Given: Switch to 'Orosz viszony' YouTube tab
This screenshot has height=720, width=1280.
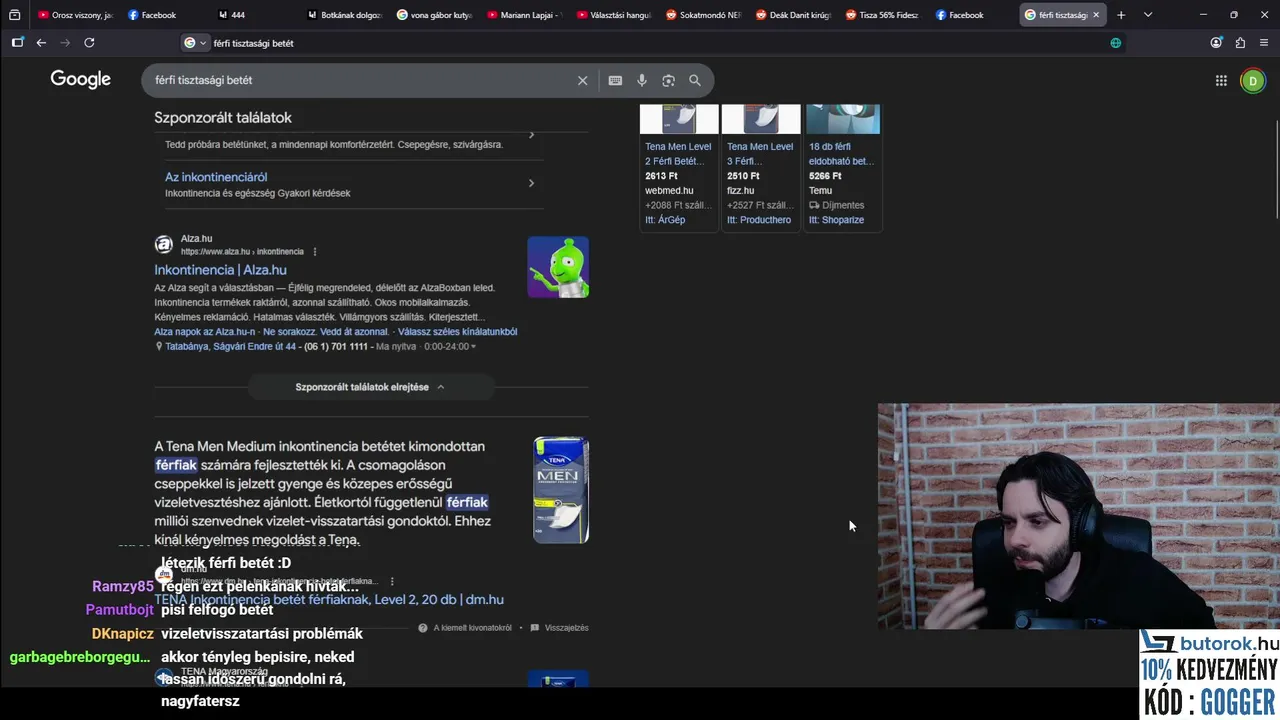Looking at the screenshot, I should point(75,15).
